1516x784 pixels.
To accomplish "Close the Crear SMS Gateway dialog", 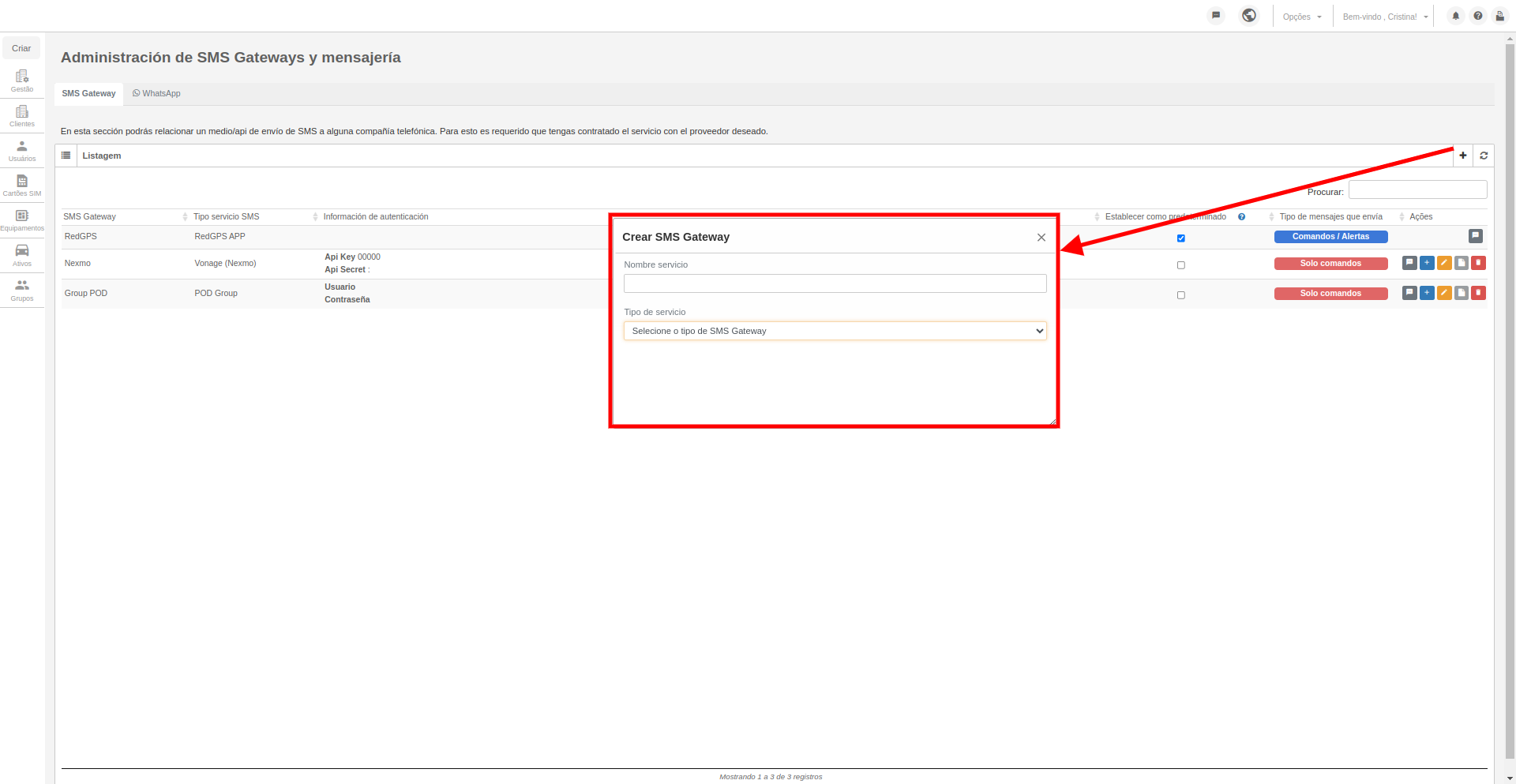I will [1041, 238].
